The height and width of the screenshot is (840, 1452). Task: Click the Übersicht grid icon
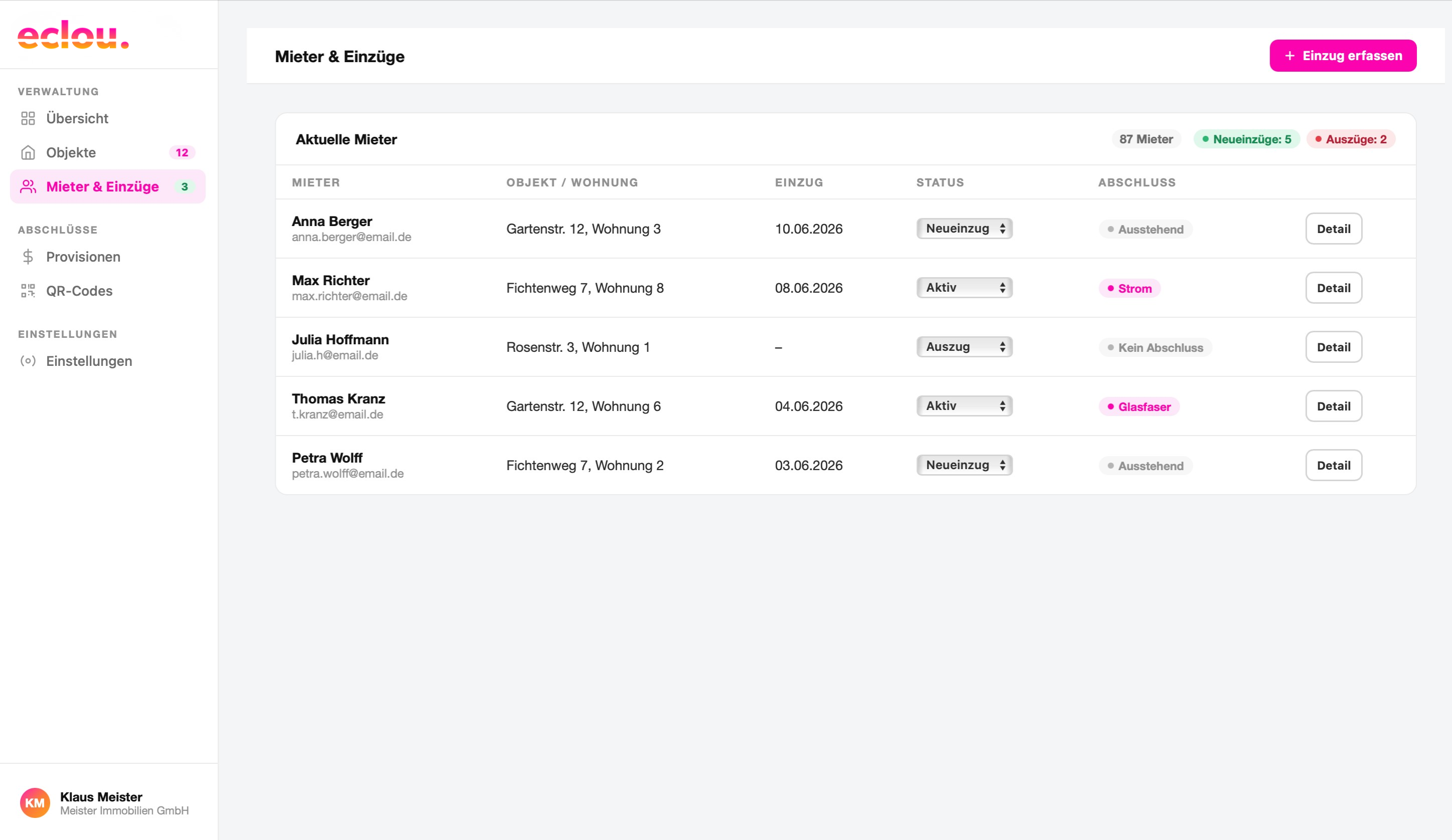[28, 118]
